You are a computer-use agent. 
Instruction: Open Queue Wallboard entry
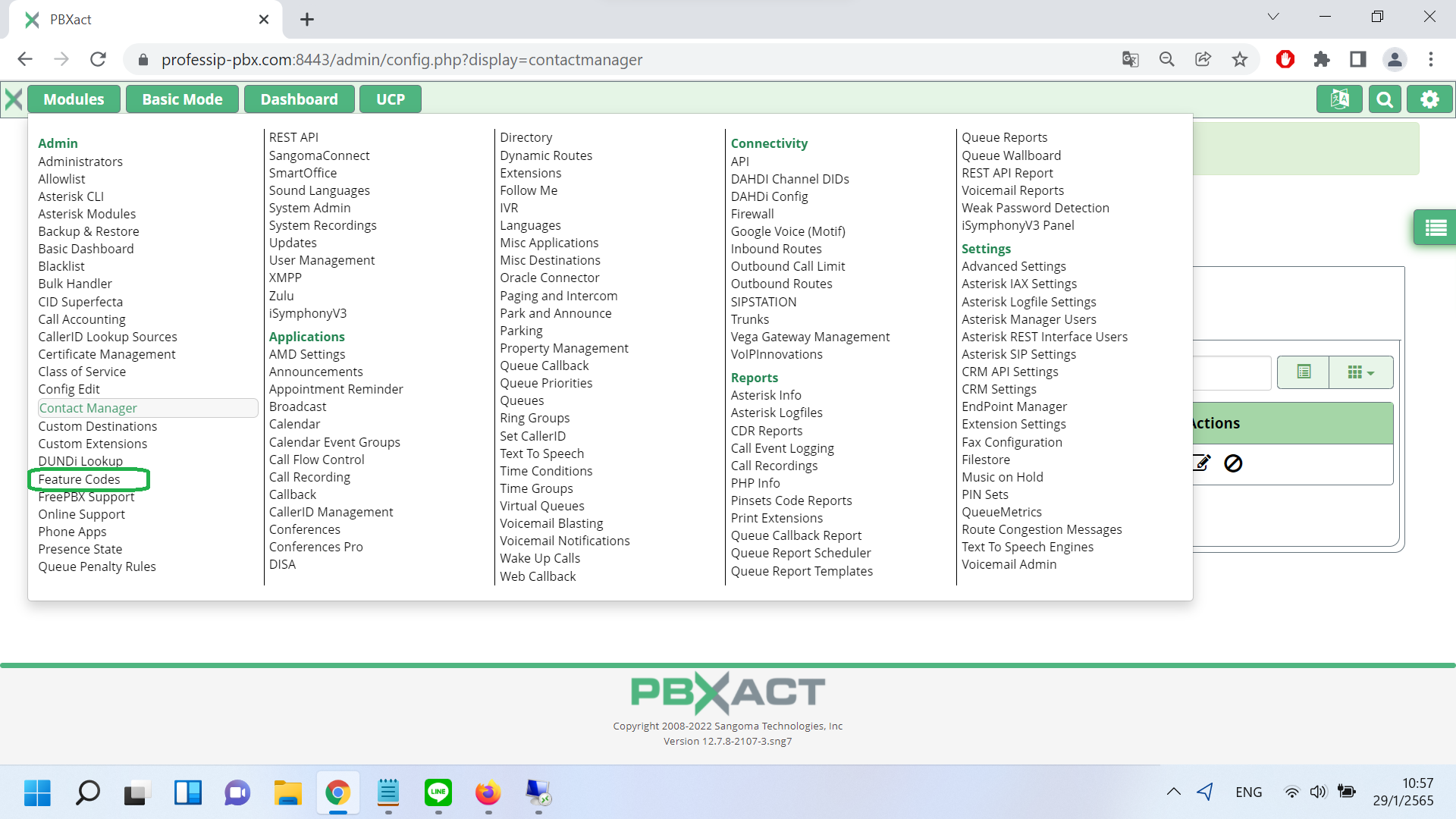[1011, 155]
